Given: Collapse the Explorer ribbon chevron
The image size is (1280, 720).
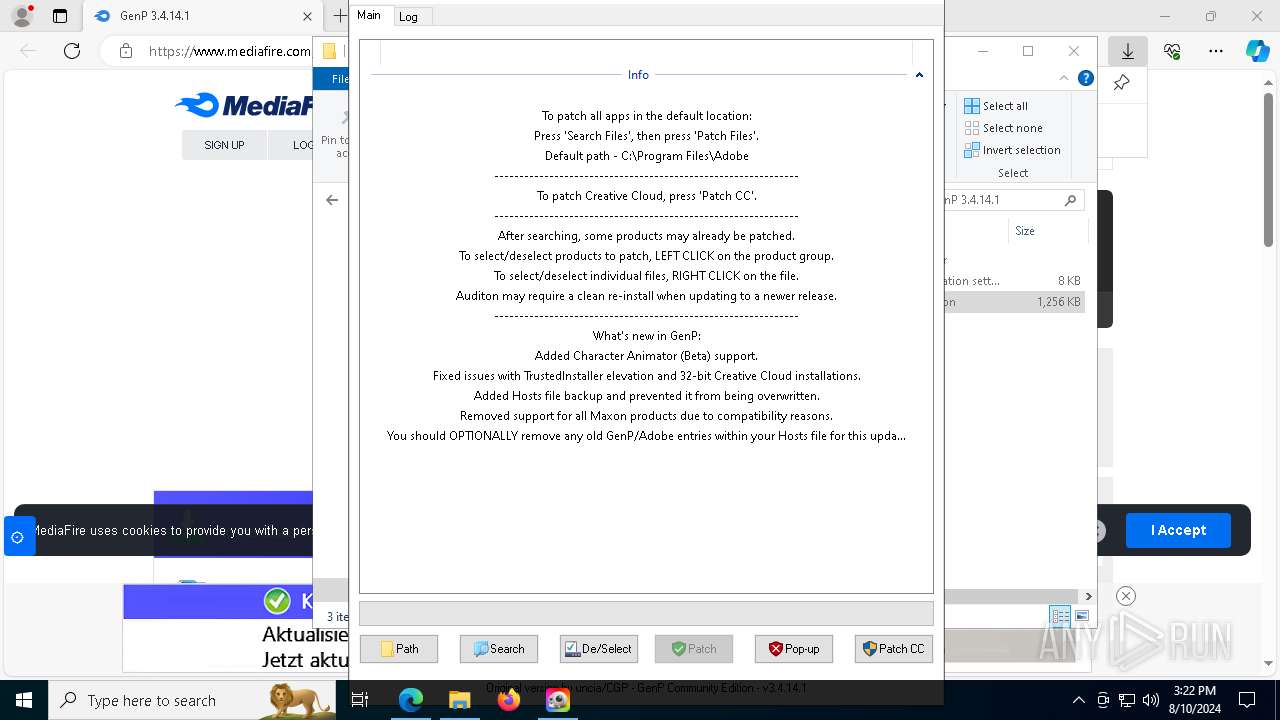Looking at the screenshot, I should pos(1064,78).
